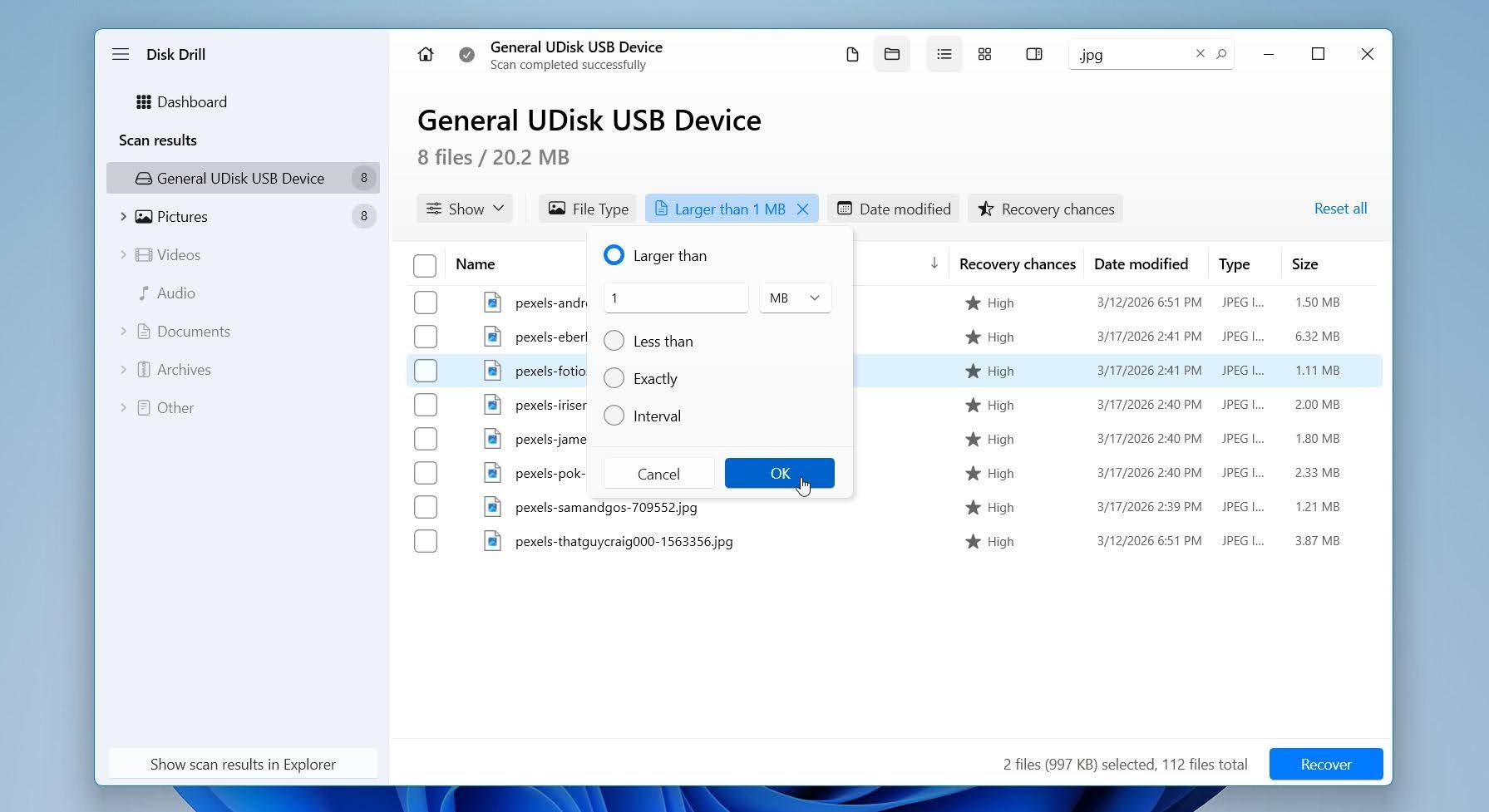This screenshot has height=812, width=1489.
Task: Clear the .jpg search text
Action: 1201,53
